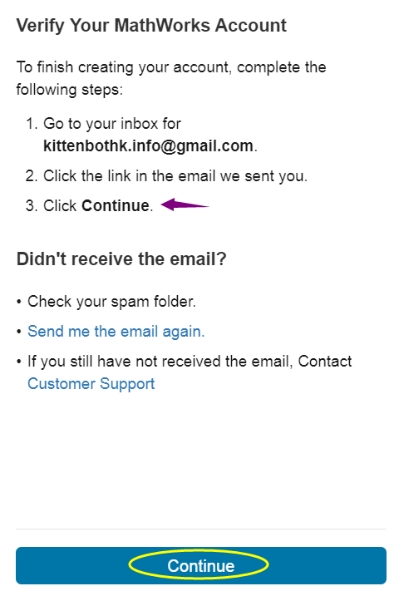This screenshot has width=394, height=591.
Task: Click the divider line above the Continue button
Action: coord(201,529)
